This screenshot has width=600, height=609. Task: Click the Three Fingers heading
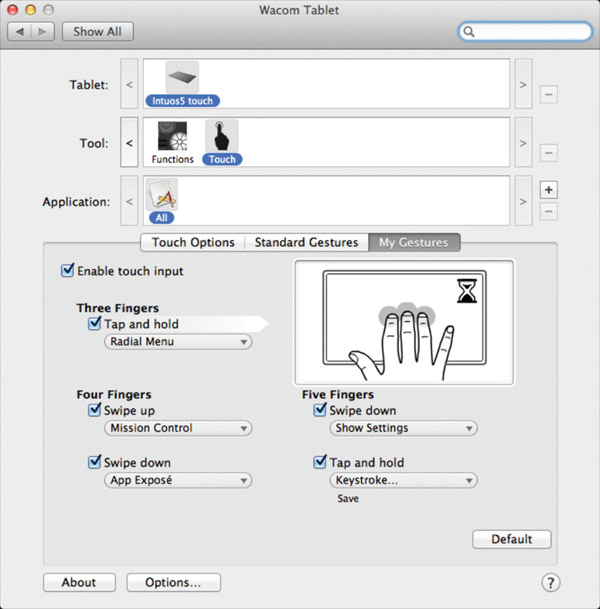point(118,308)
